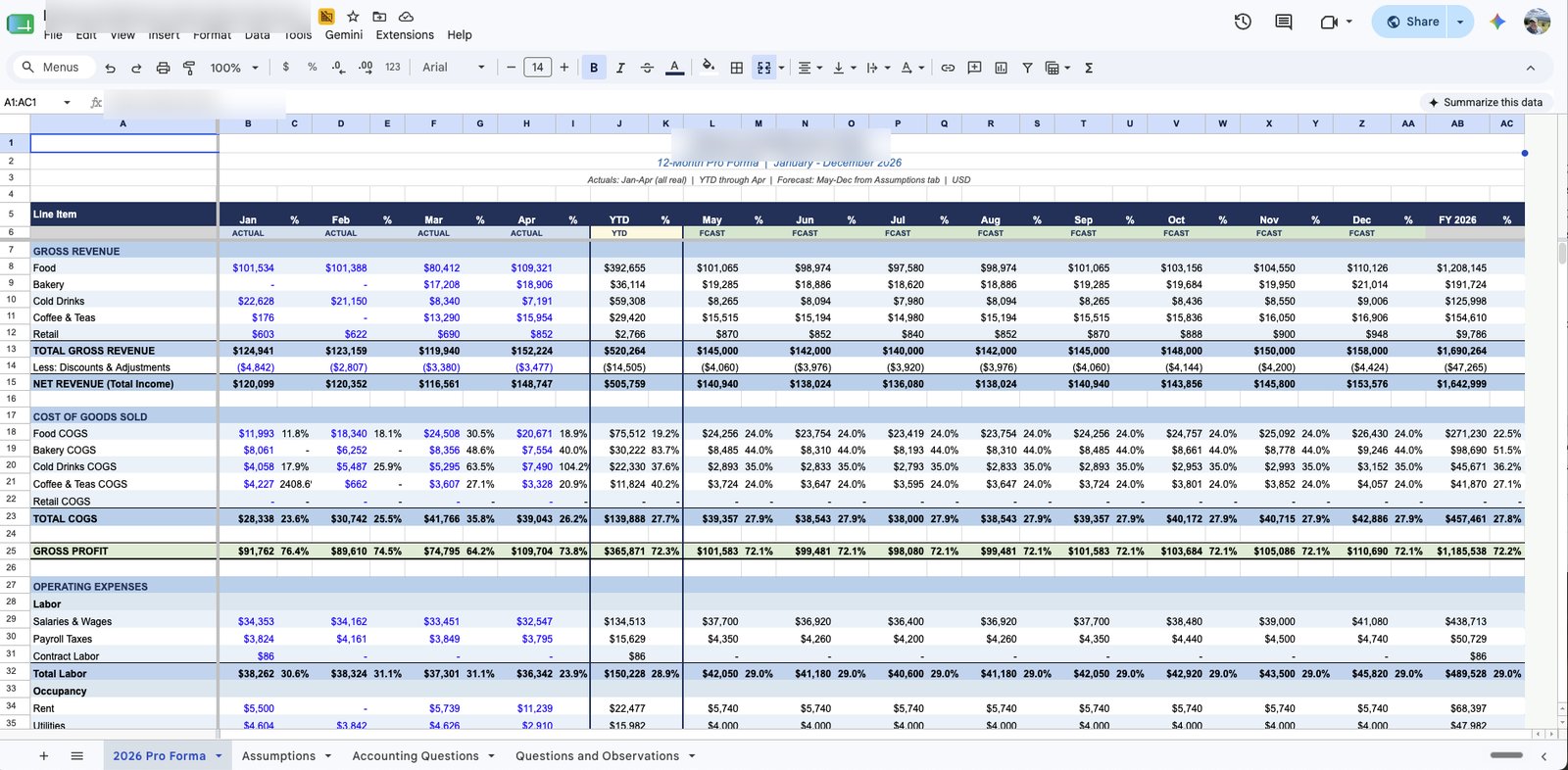
Task: Open the Name box dropdown arrow
Action: click(67, 102)
